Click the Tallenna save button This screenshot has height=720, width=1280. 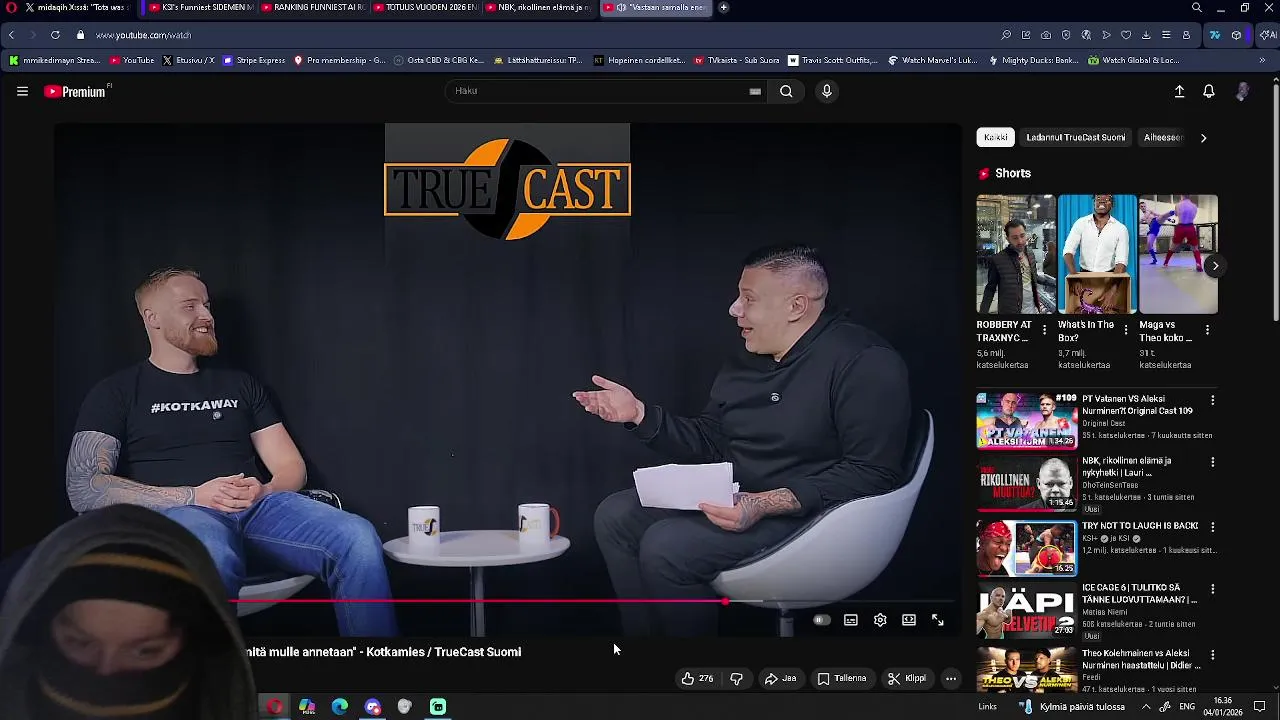tap(842, 678)
